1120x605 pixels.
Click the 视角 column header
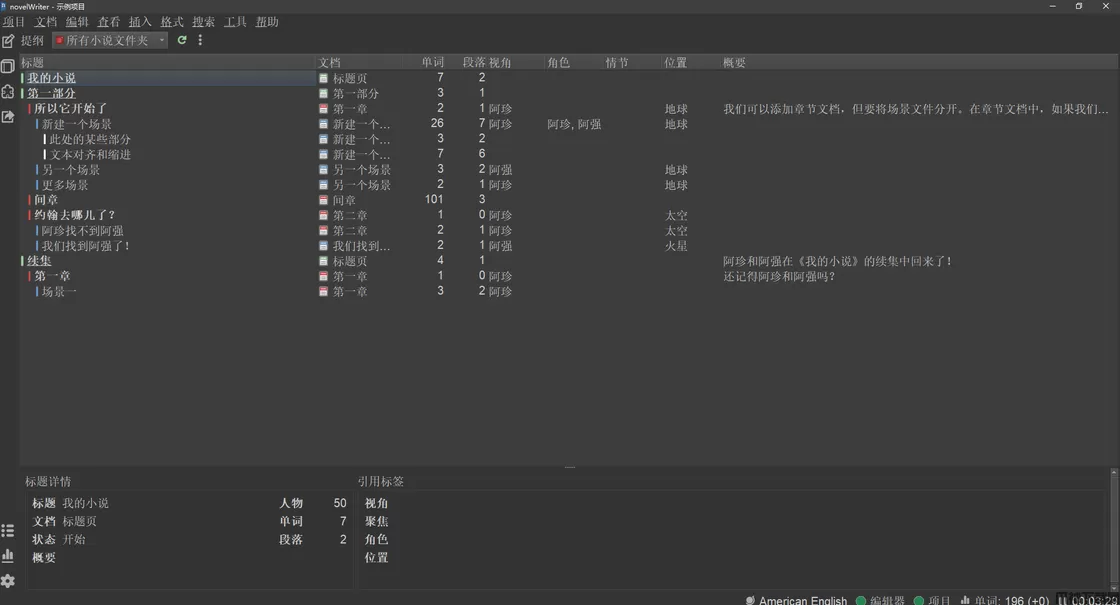tap(500, 63)
